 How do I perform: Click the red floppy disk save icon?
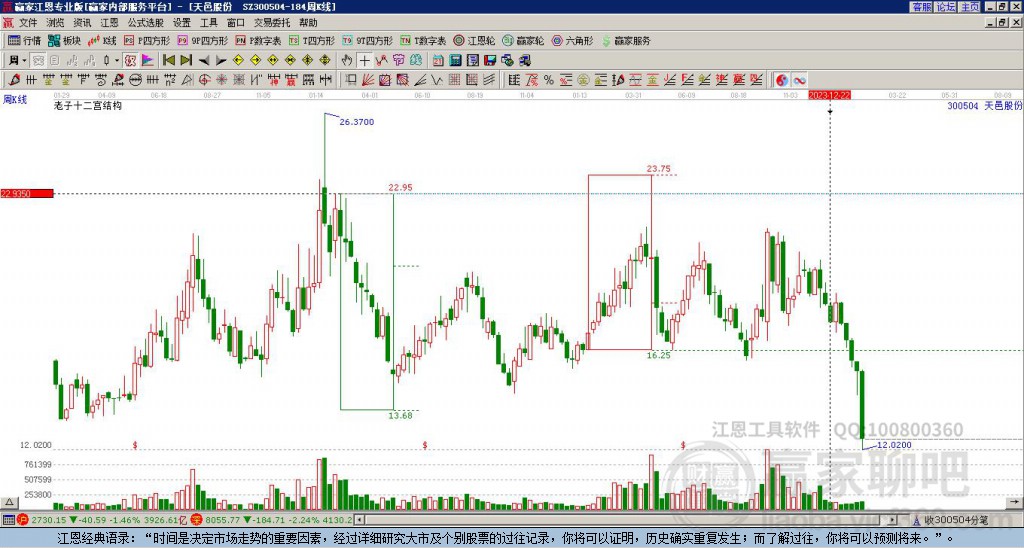coord(490,61)
